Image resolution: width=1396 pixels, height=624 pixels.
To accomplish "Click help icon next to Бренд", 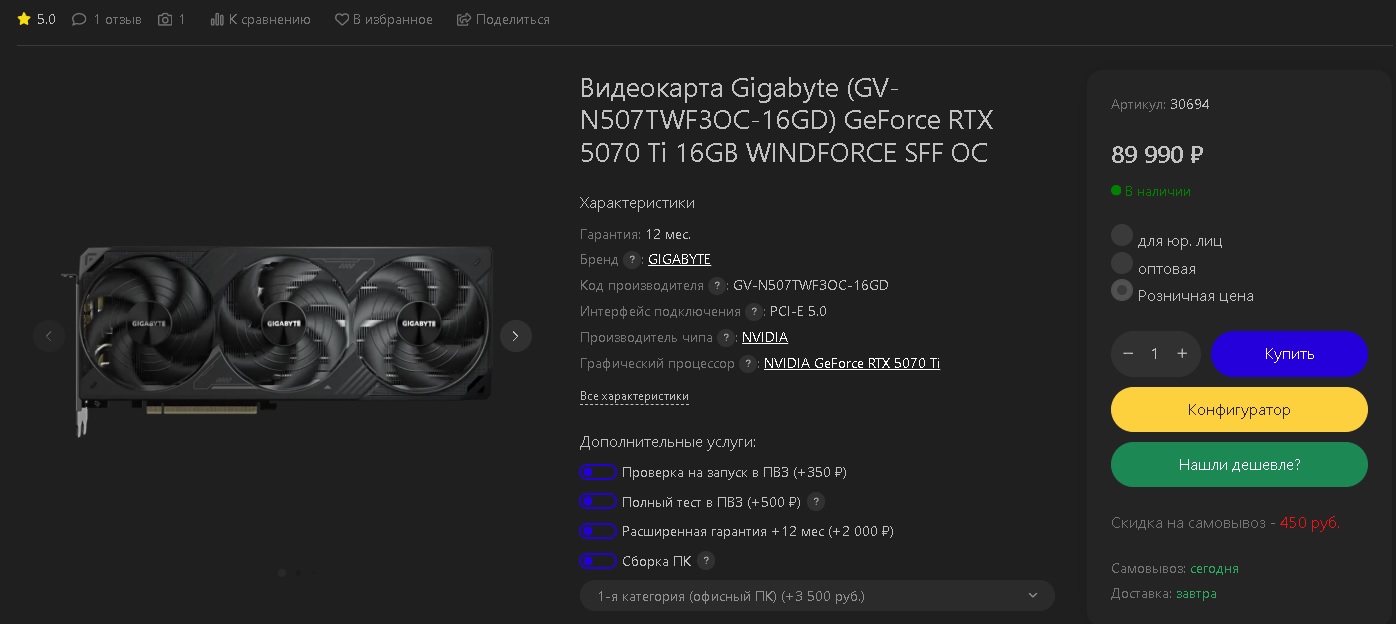I will pos(632,260).
